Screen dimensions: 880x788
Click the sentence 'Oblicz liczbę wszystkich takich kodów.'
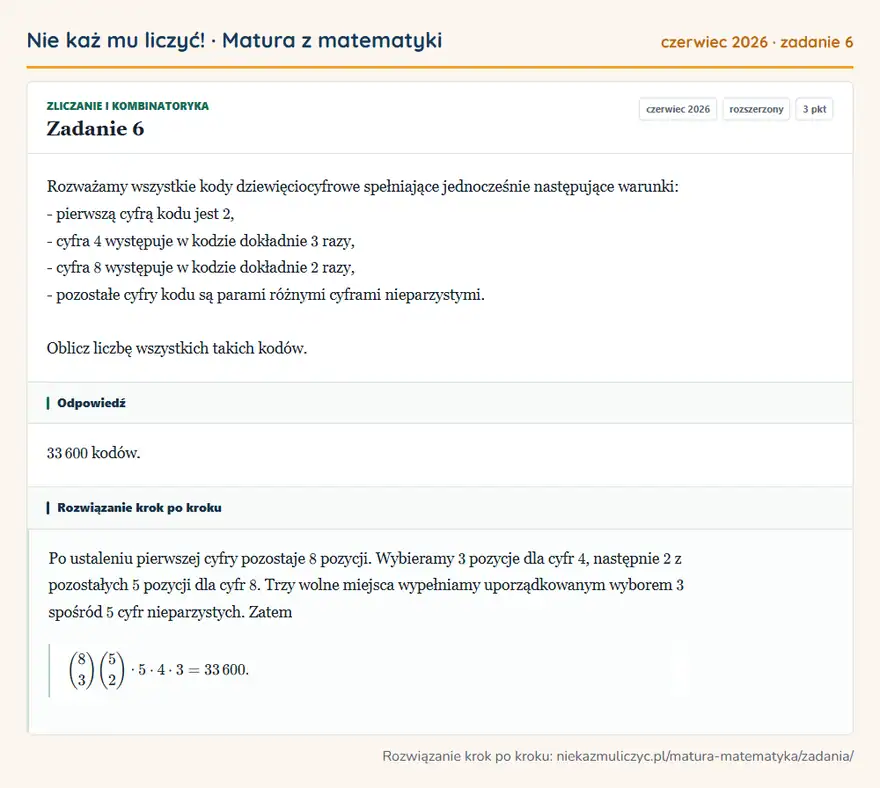click(x=177, y=349)
